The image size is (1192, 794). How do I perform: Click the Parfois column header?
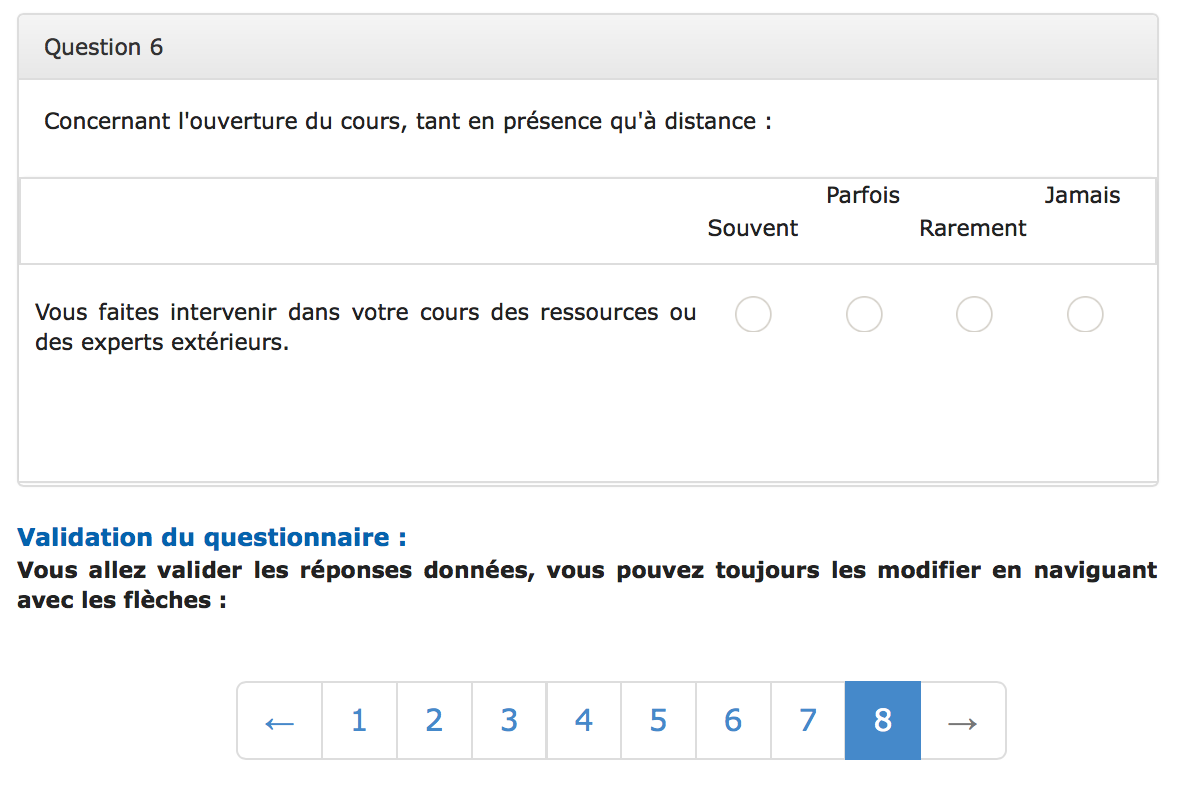863,195
